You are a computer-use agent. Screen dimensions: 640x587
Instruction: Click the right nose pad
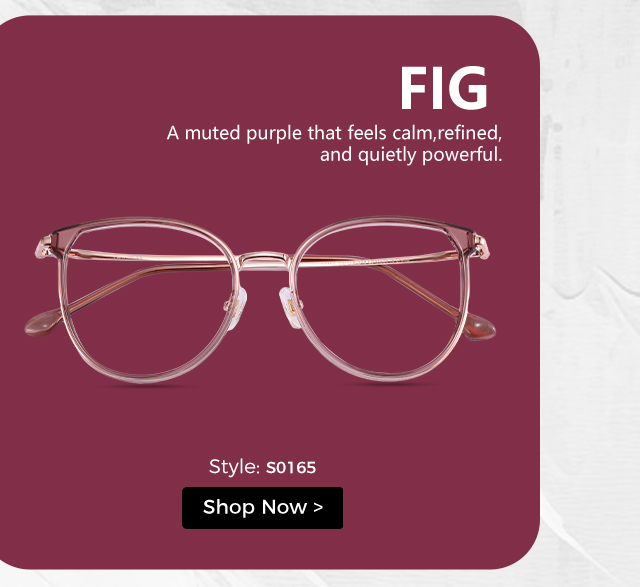pos(291,308)
